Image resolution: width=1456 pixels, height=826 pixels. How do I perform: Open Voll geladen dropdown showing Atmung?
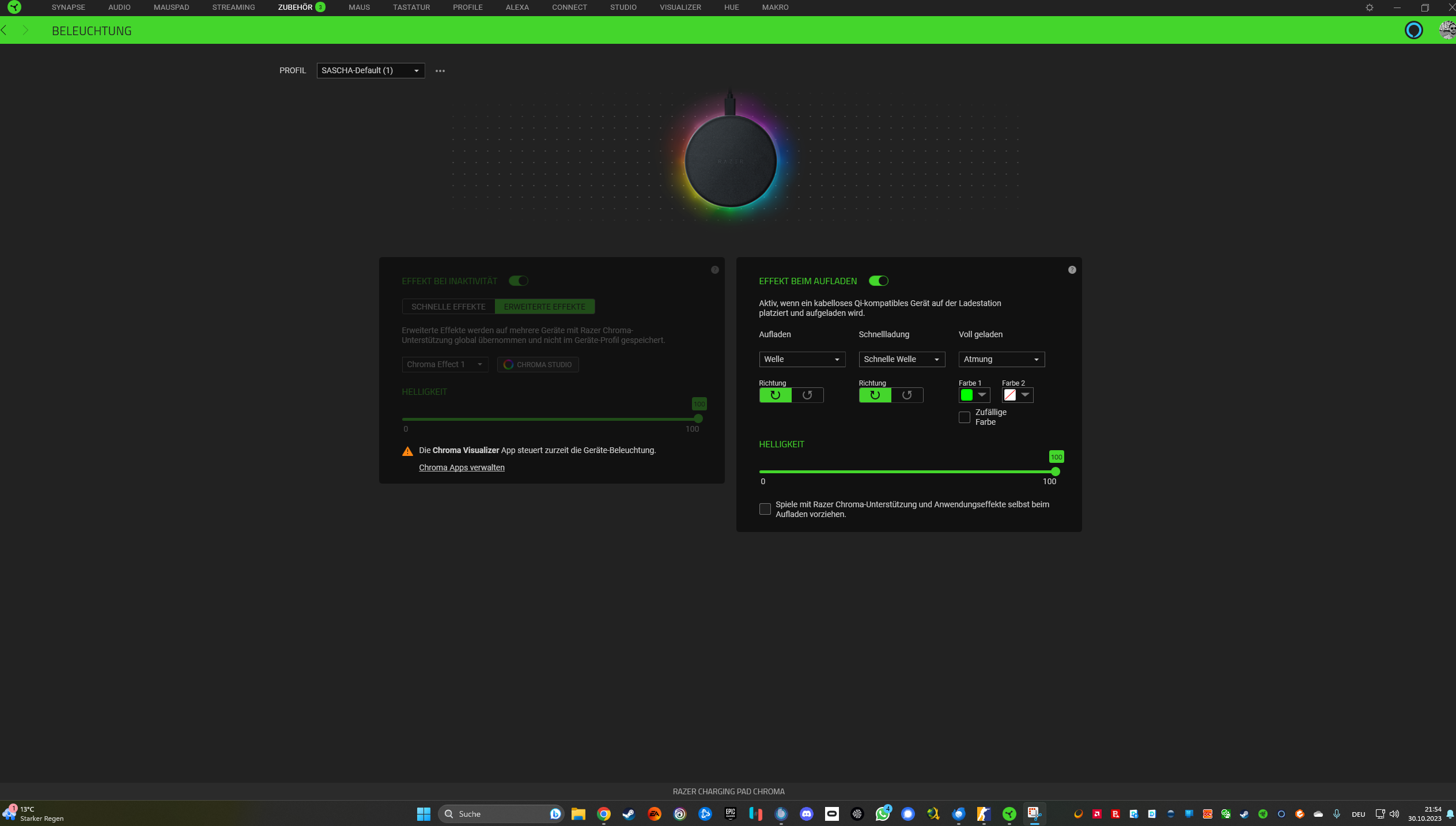(x=1001, y=359)
